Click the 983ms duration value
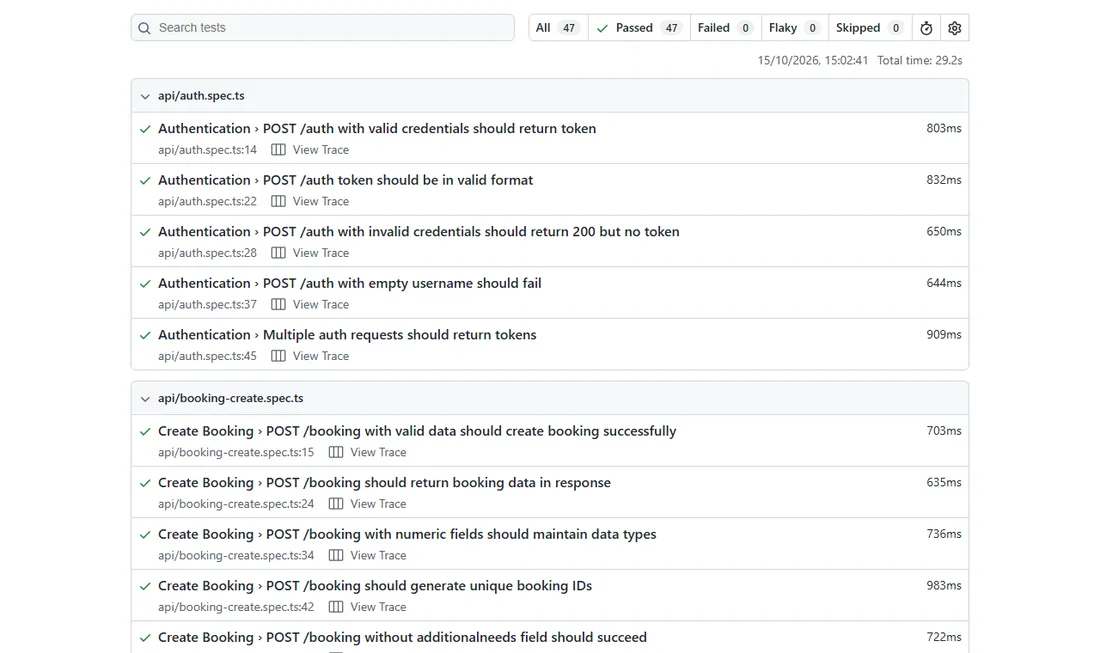Screen dimensions: 1100x653 [x=944, y=586]
